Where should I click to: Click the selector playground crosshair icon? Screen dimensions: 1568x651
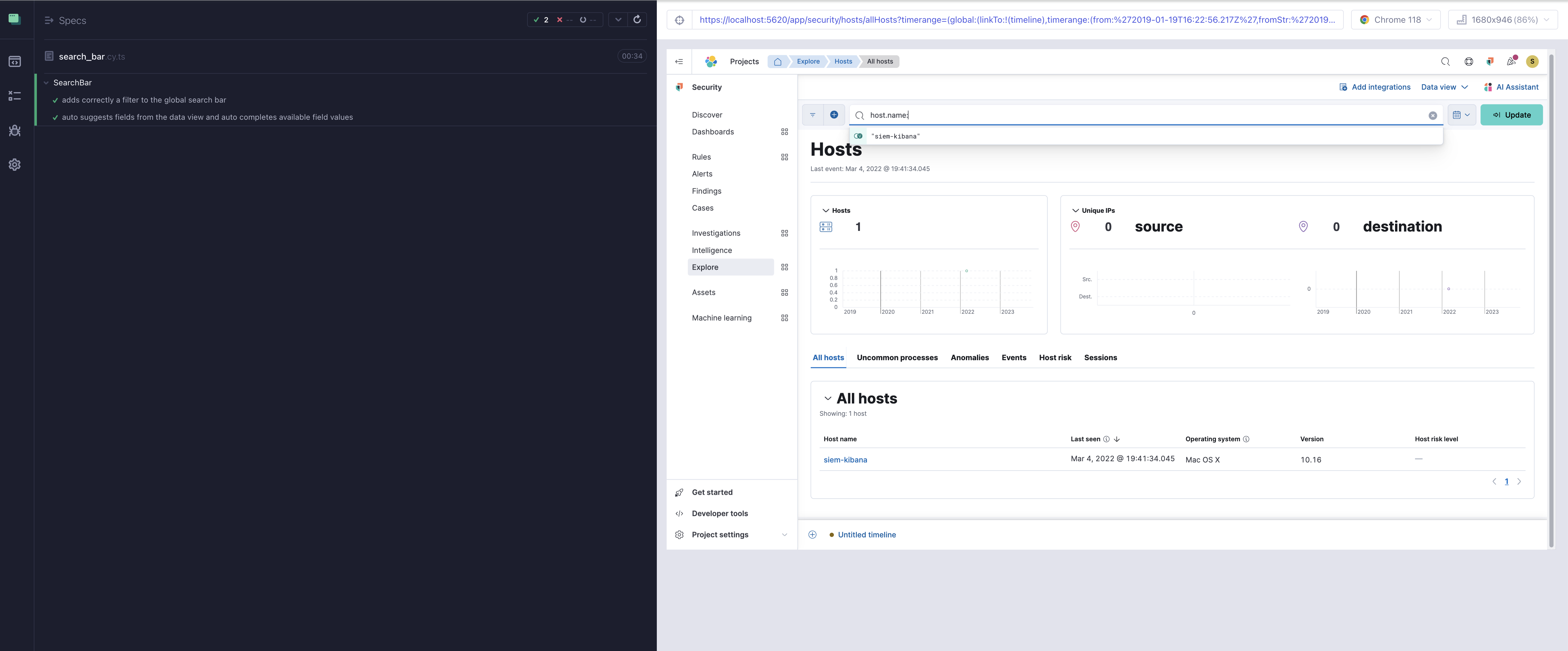tap(679, 20)
